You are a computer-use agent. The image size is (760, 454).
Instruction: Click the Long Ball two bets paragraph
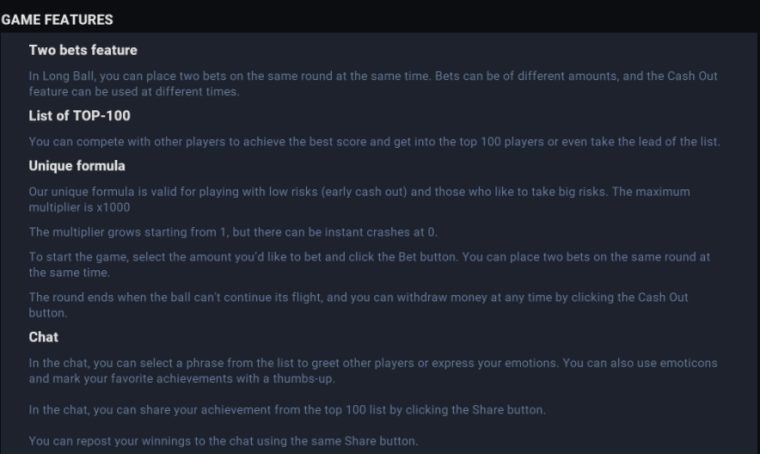[x=373, y=84]
